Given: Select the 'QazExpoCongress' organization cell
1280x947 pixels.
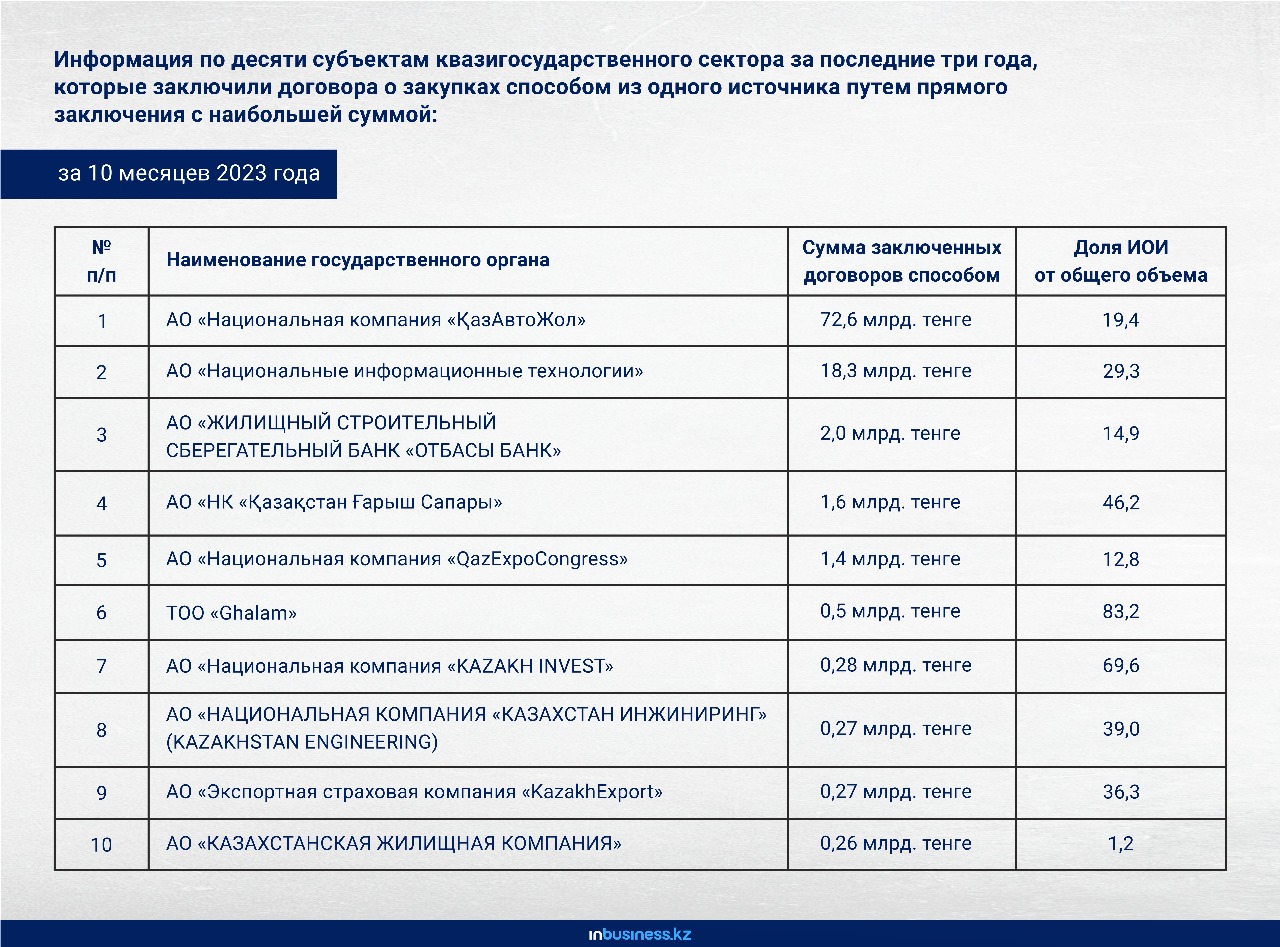Looking at the screenshot, I should click(x=468, y=560).
